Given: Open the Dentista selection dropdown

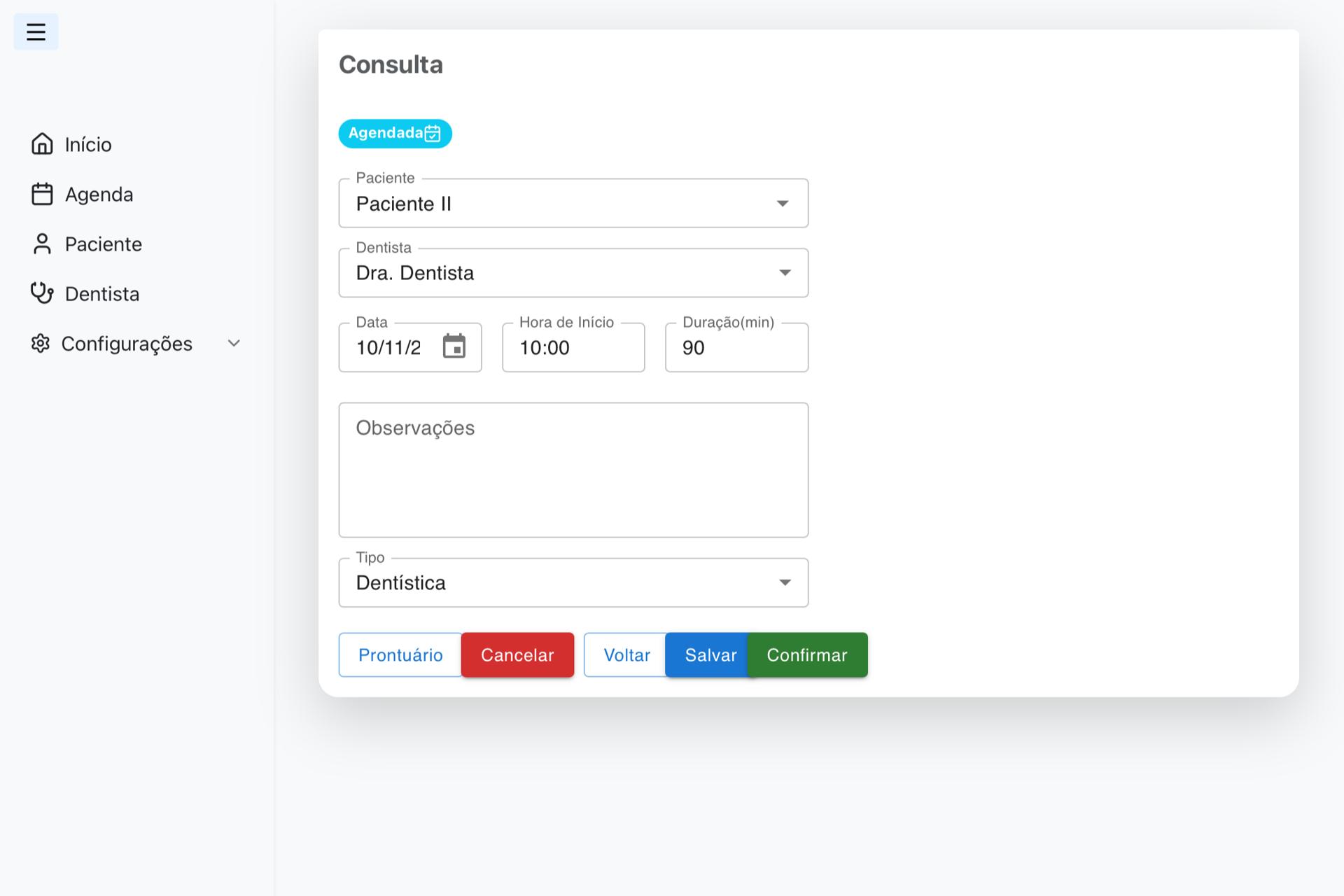Looking at the screenshot, I should (x=785, y=273).
